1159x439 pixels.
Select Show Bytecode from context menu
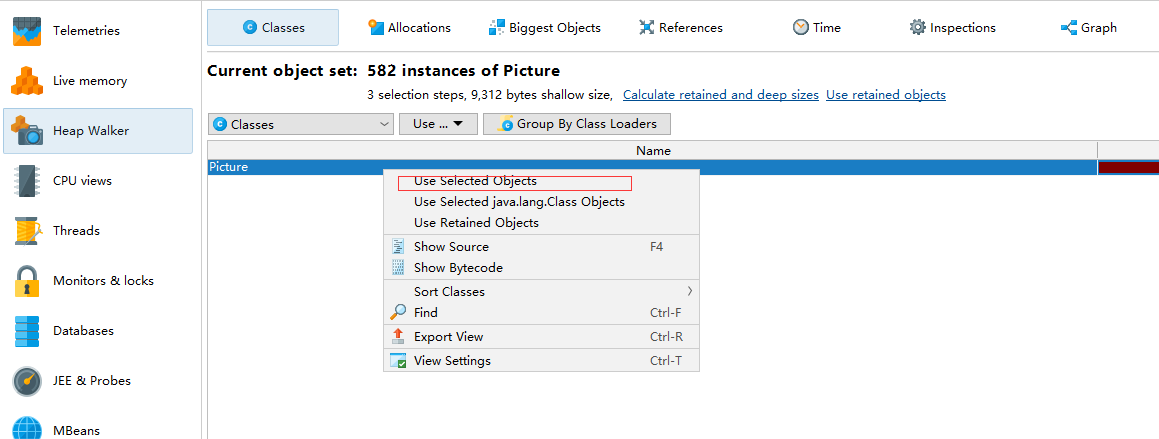[458, 268]
